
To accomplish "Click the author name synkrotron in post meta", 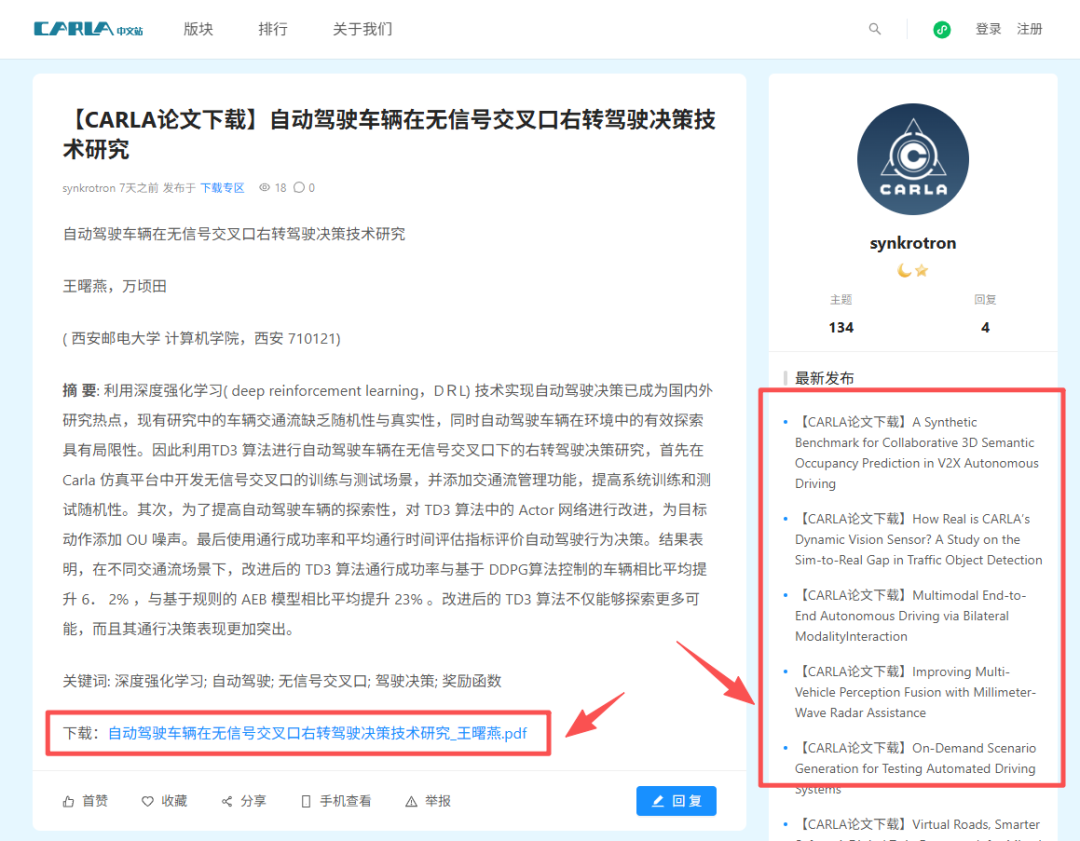I will [89, 188].
